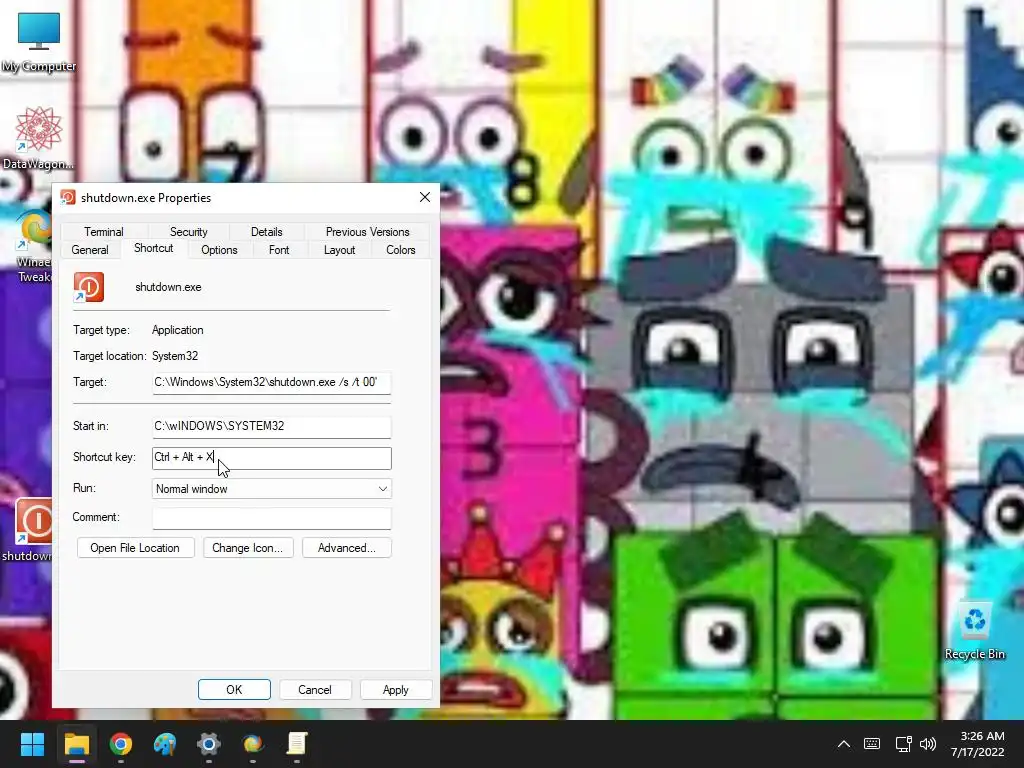The image size is (1024, 768).
Task: Click the Change Icon button
Action: click(248, 548)
